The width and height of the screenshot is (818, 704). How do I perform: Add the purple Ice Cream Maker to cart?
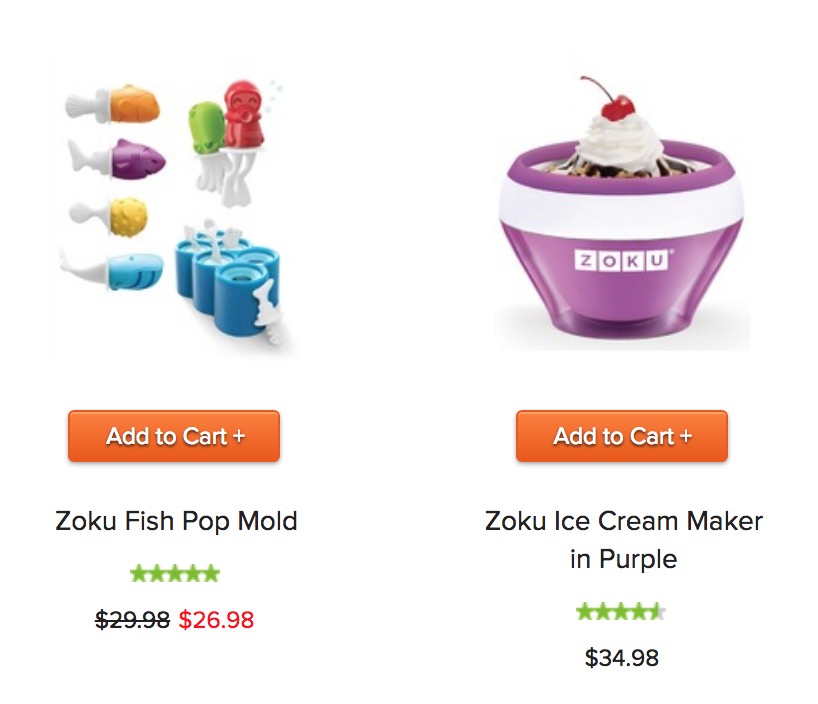(x=622, y=436)
